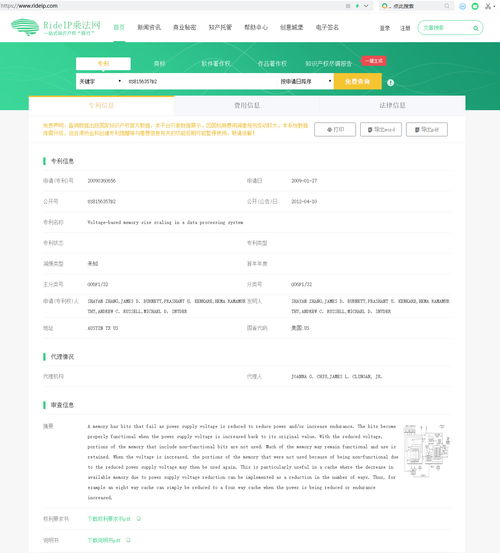Click the green circle browser extension icon
Viewport: 500px width, 553px height.
[475, 6]
